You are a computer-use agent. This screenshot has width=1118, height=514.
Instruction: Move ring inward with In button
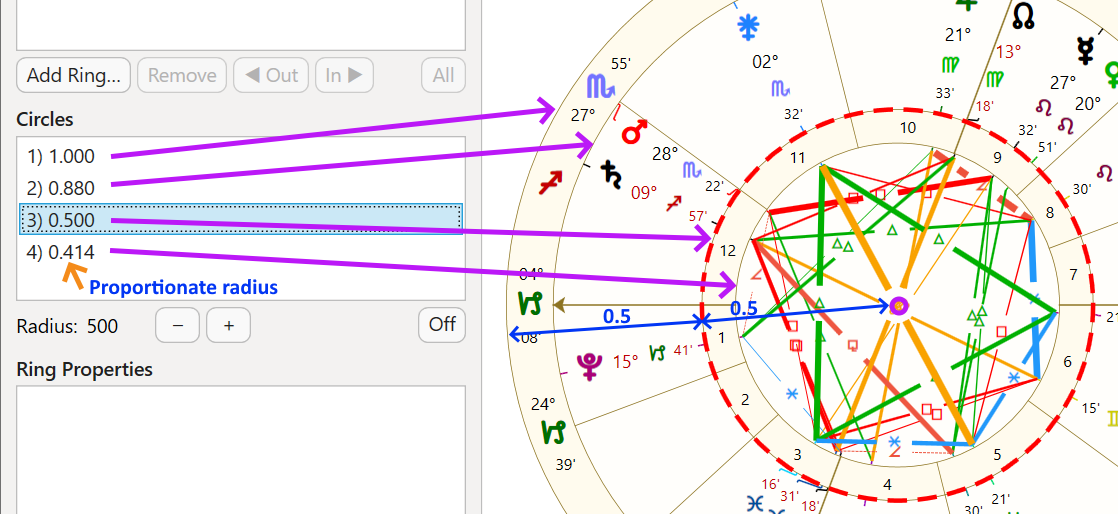[x=344, y=76]
